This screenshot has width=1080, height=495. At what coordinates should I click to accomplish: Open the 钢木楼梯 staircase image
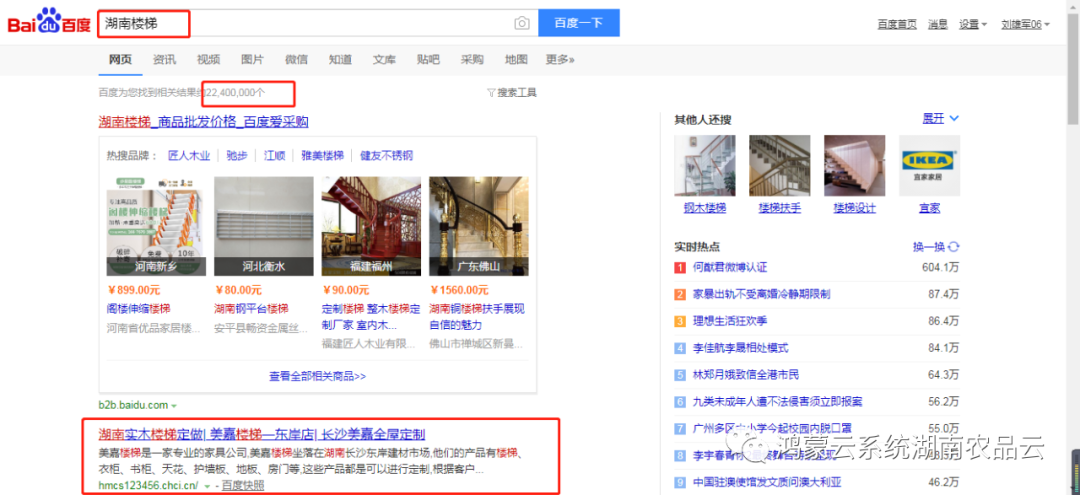(704, 166)
